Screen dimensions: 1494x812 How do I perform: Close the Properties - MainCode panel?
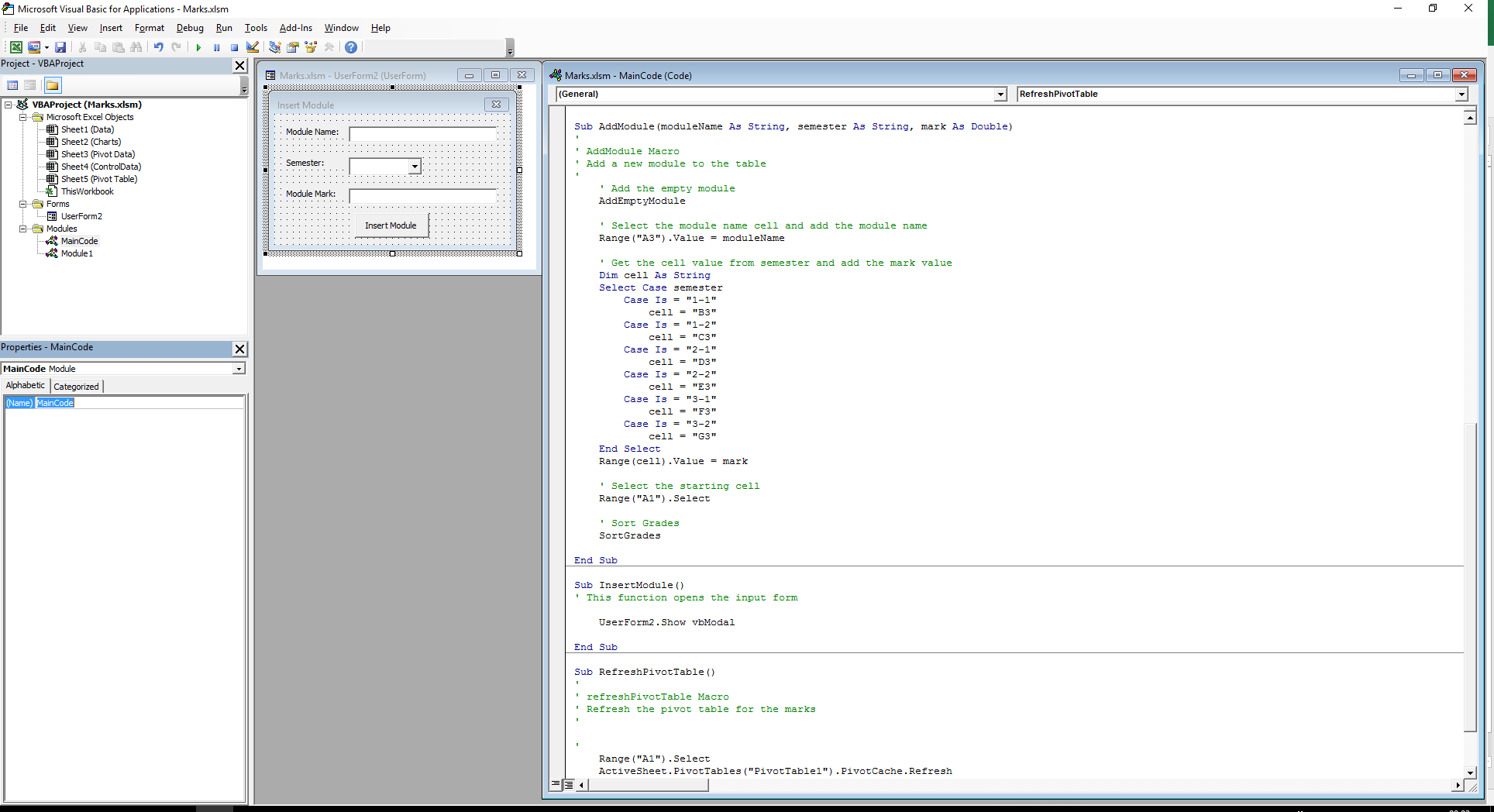pyautogui.click(x=240, y=349)
